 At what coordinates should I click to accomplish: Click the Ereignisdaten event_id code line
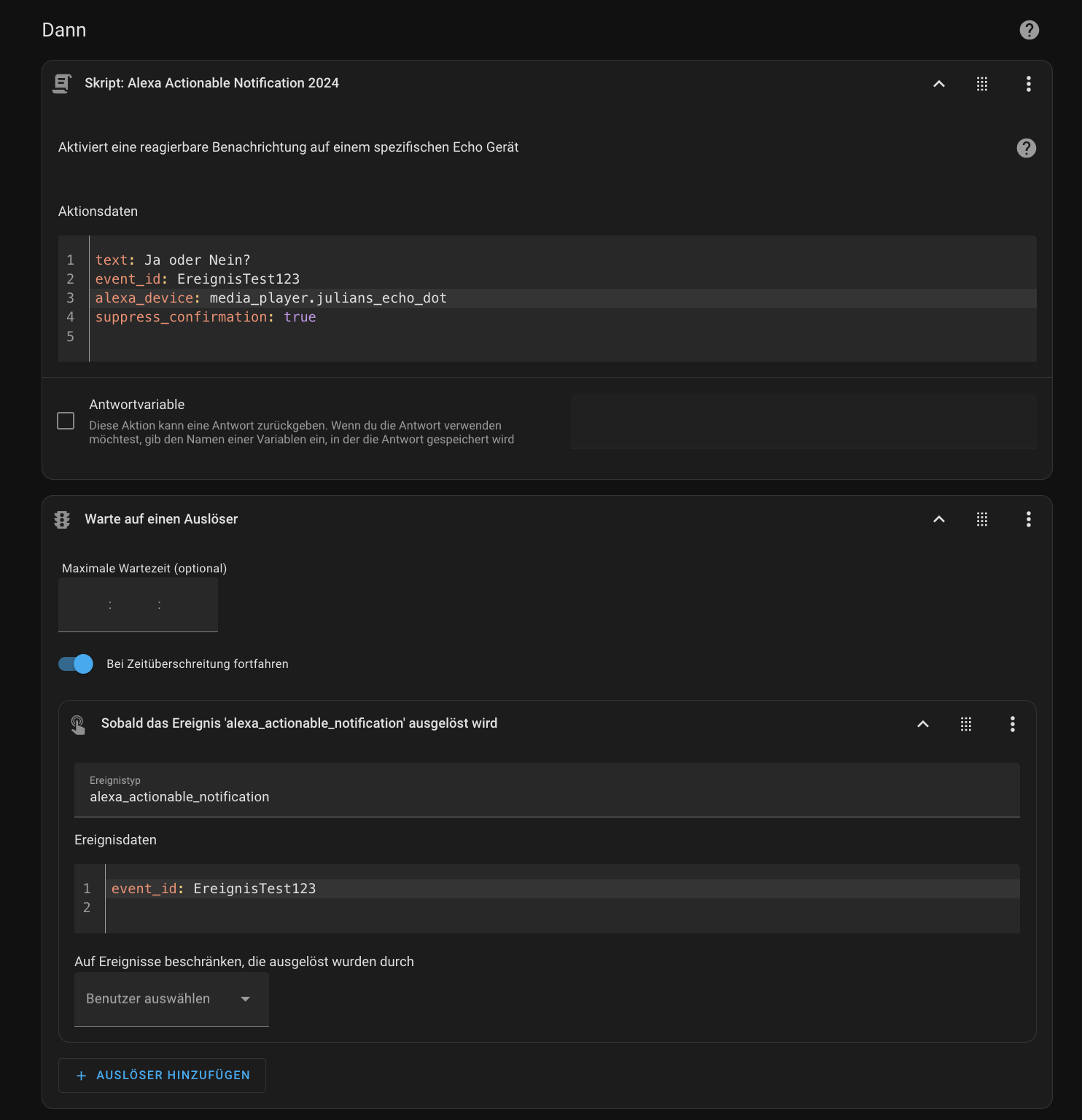tap(437, 889)
